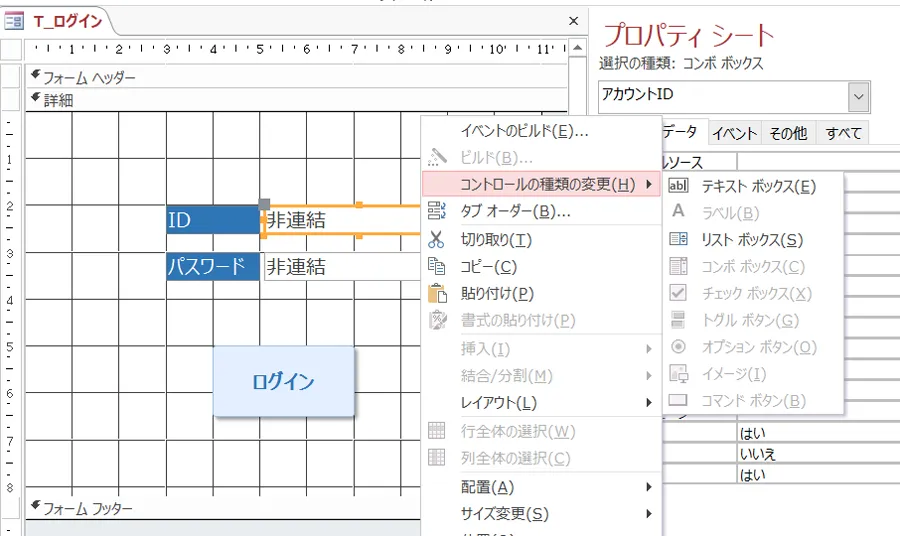
Task: Click the clipboard icon beside 貼り付け
Action: point(436,293)
